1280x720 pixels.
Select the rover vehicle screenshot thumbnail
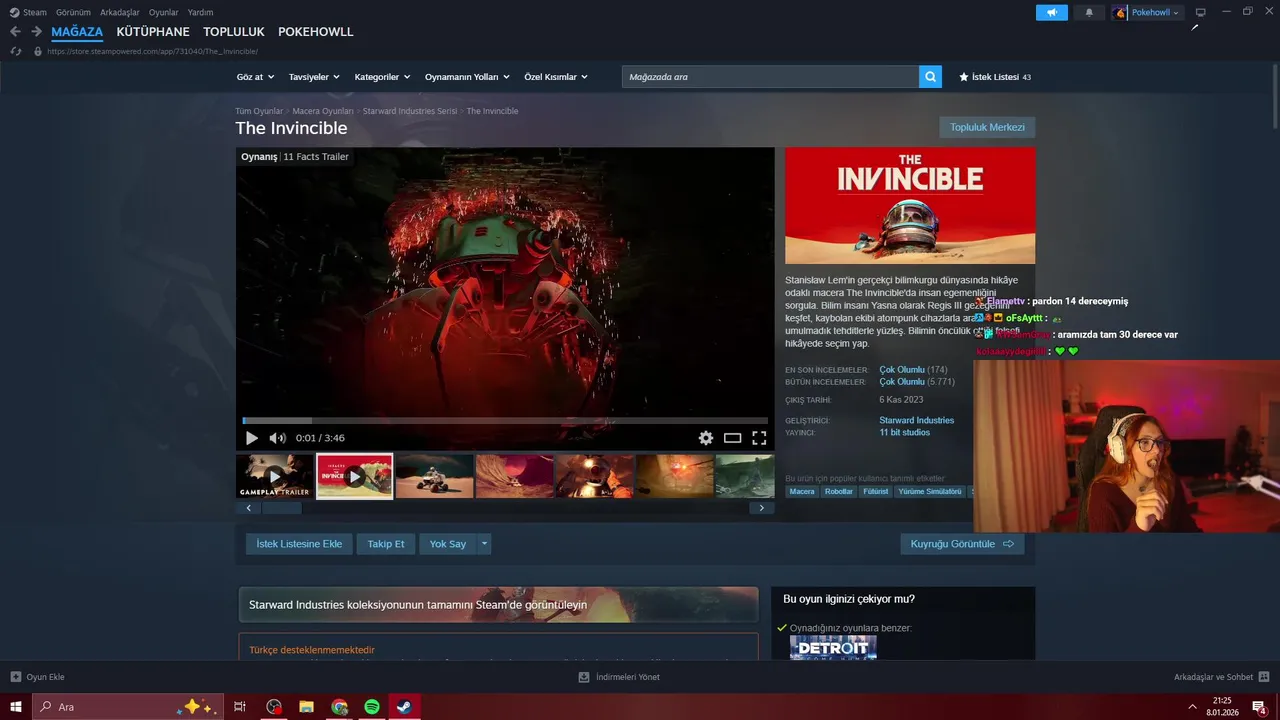coord(434,476)
